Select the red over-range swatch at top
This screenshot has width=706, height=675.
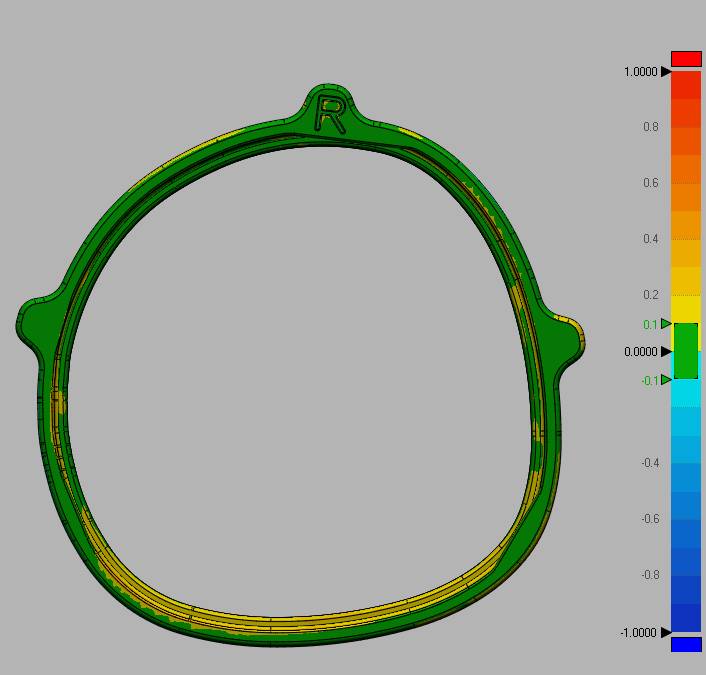(x=686, y=59)
